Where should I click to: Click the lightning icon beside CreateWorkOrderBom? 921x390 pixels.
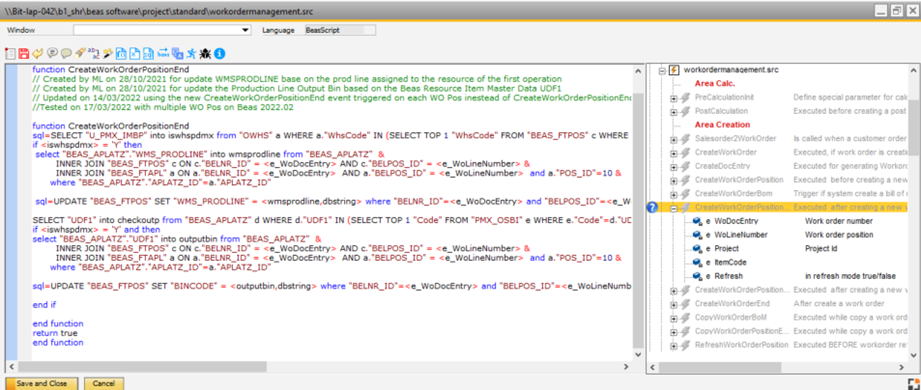(685, 193)
